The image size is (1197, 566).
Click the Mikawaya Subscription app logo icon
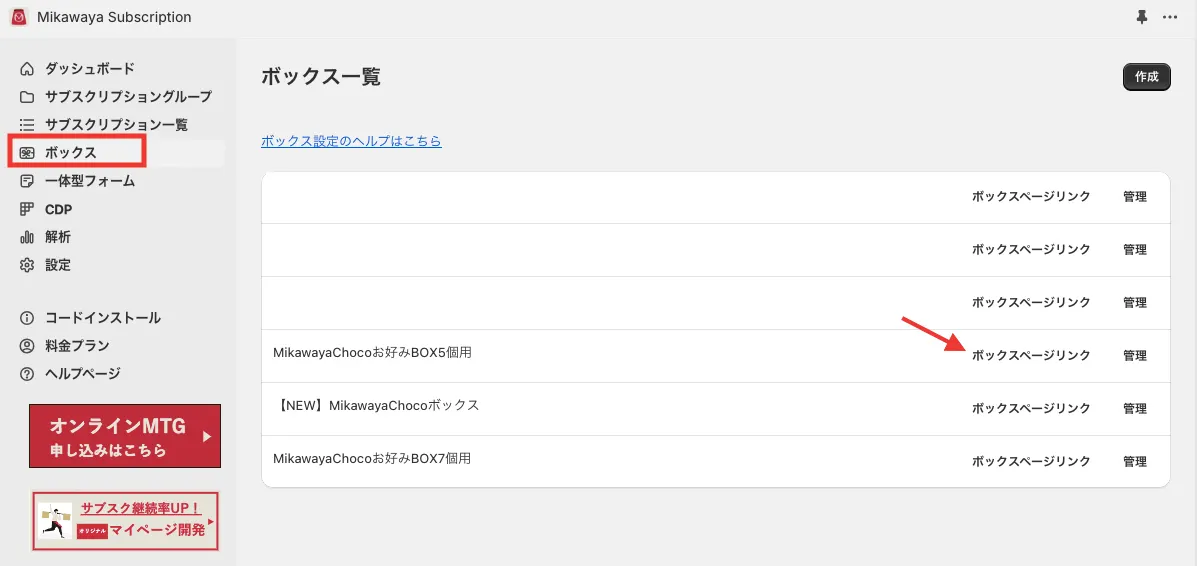pos(19,17)
